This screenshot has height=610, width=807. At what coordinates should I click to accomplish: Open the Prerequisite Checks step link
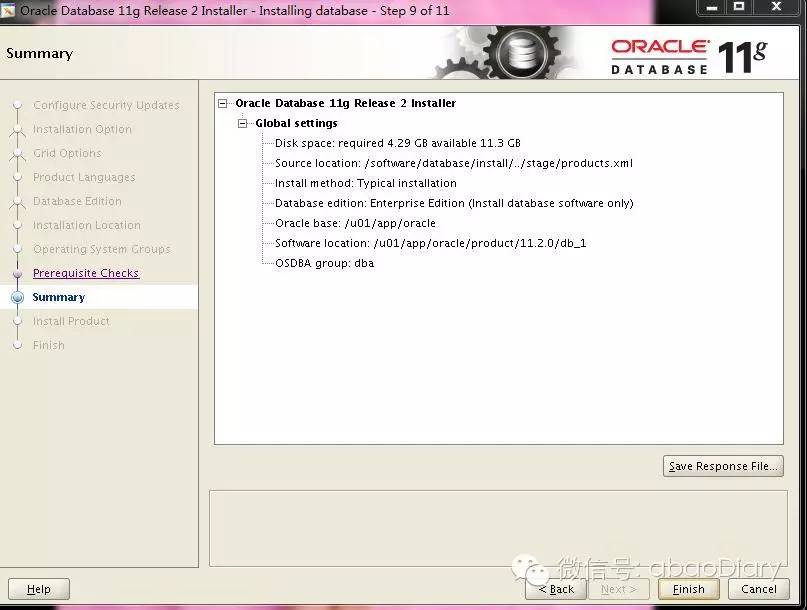(86, 273)
